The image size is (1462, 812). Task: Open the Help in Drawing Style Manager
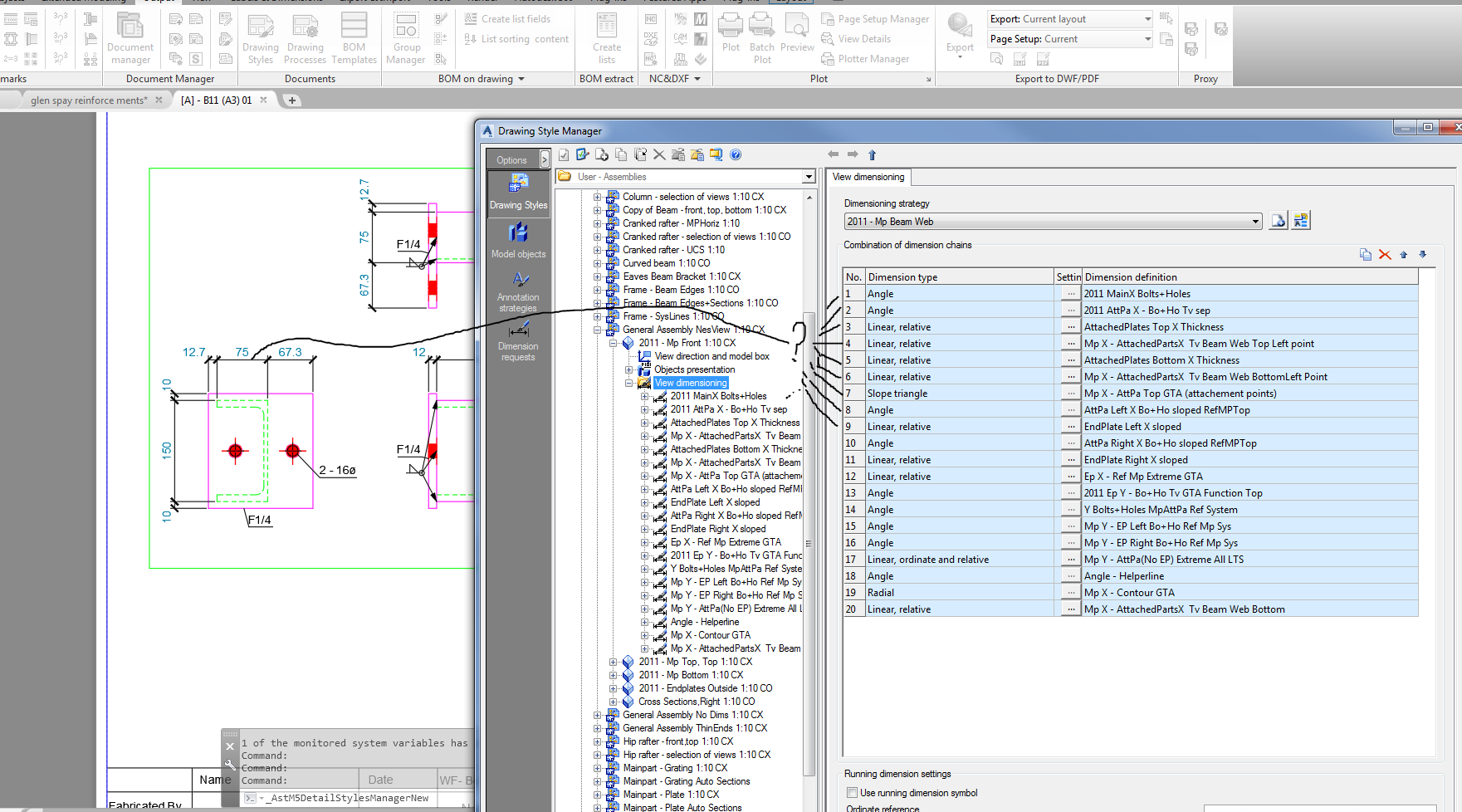736,154
